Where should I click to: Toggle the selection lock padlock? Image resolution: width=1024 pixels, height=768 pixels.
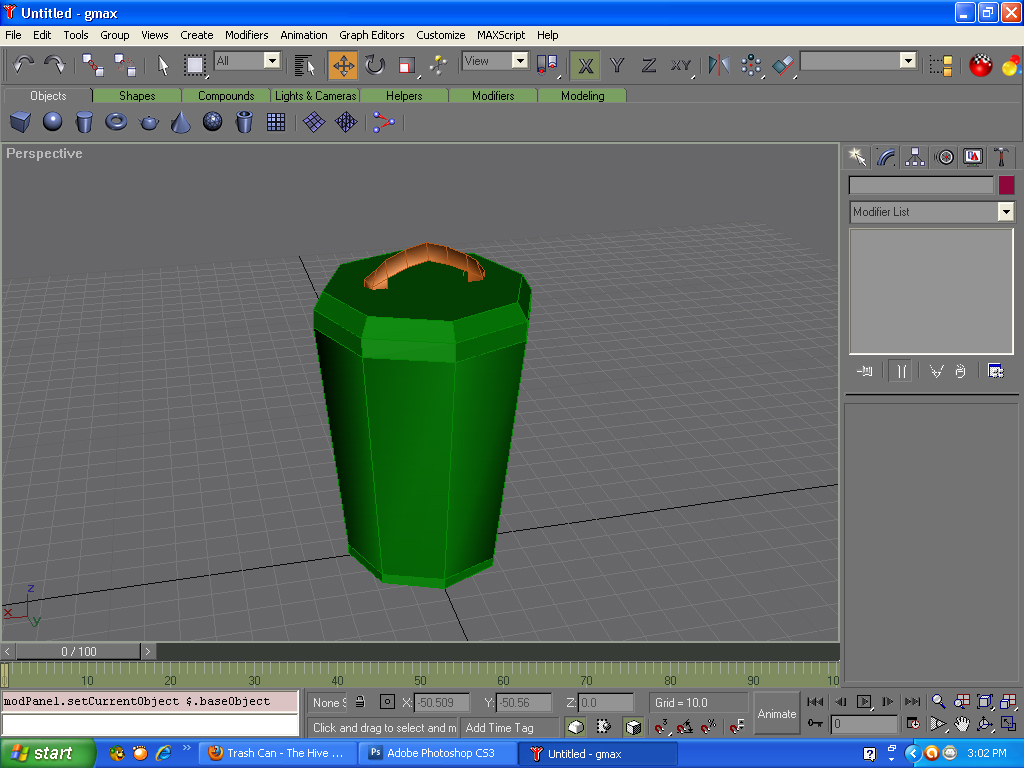point(360,702)
